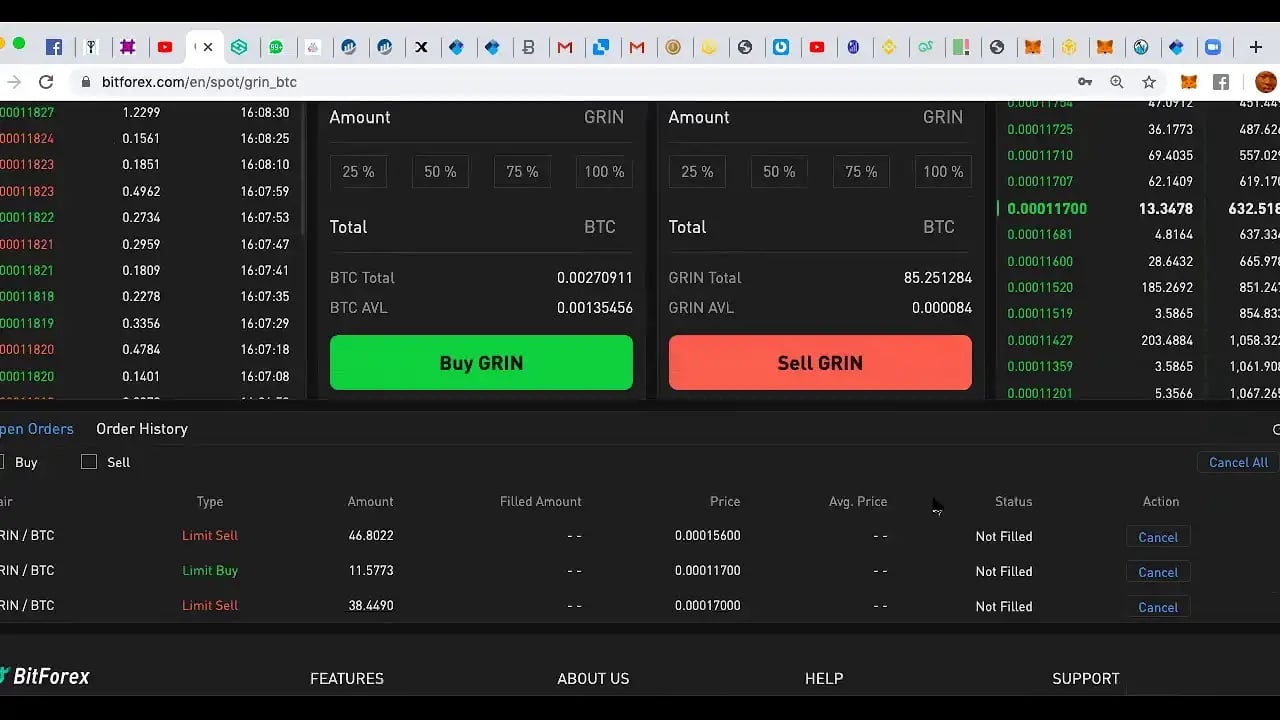Open the blue overlapping-squares icon tab
This screenshot has height=720, width=1280.
[x=601, y=47]
